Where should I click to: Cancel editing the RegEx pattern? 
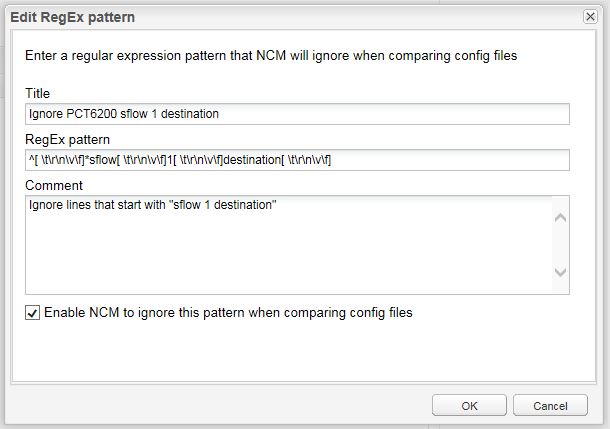click(x=550, y=405)
